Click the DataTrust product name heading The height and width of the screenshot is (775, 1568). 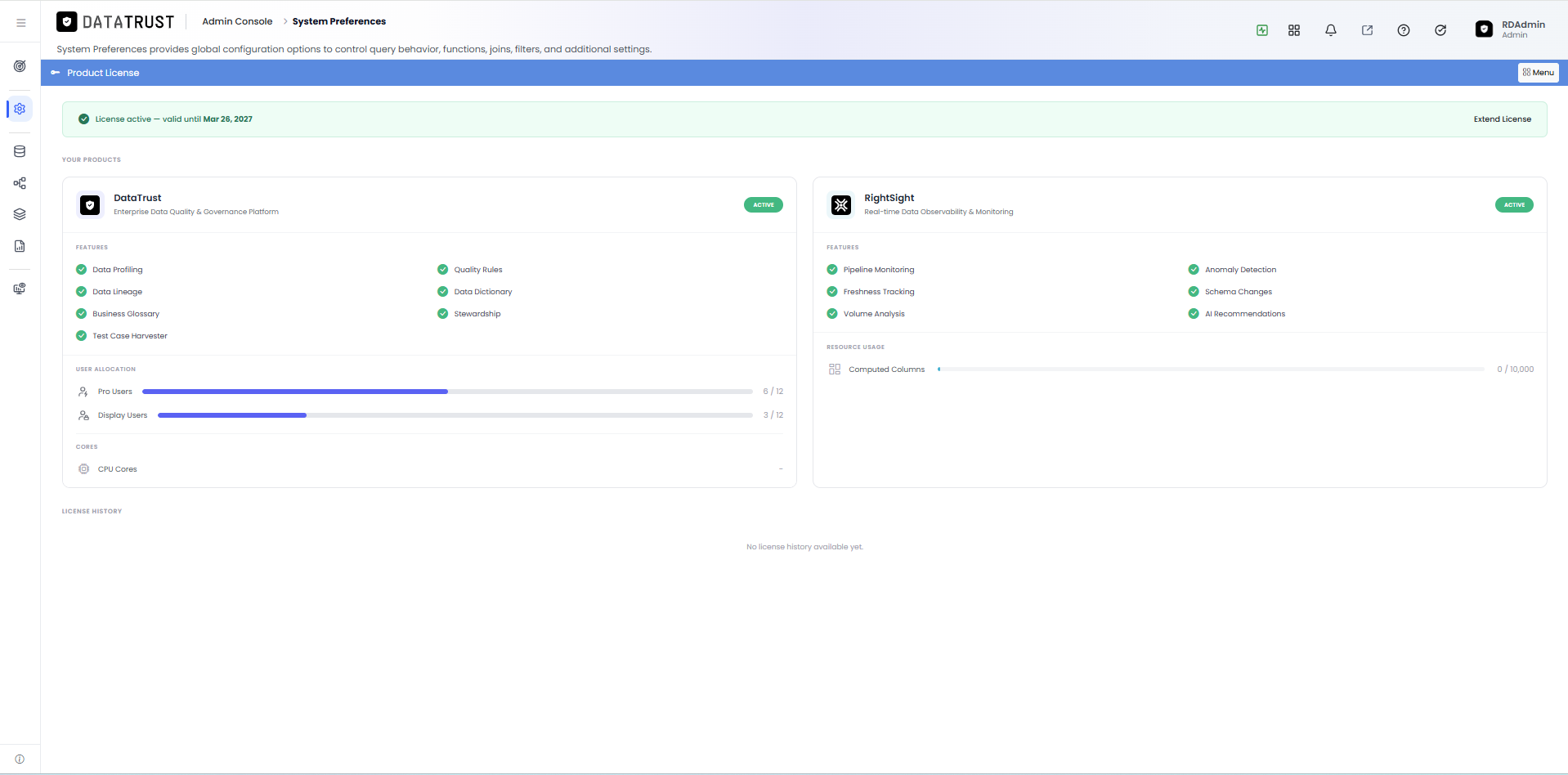(x=137, y=198)
